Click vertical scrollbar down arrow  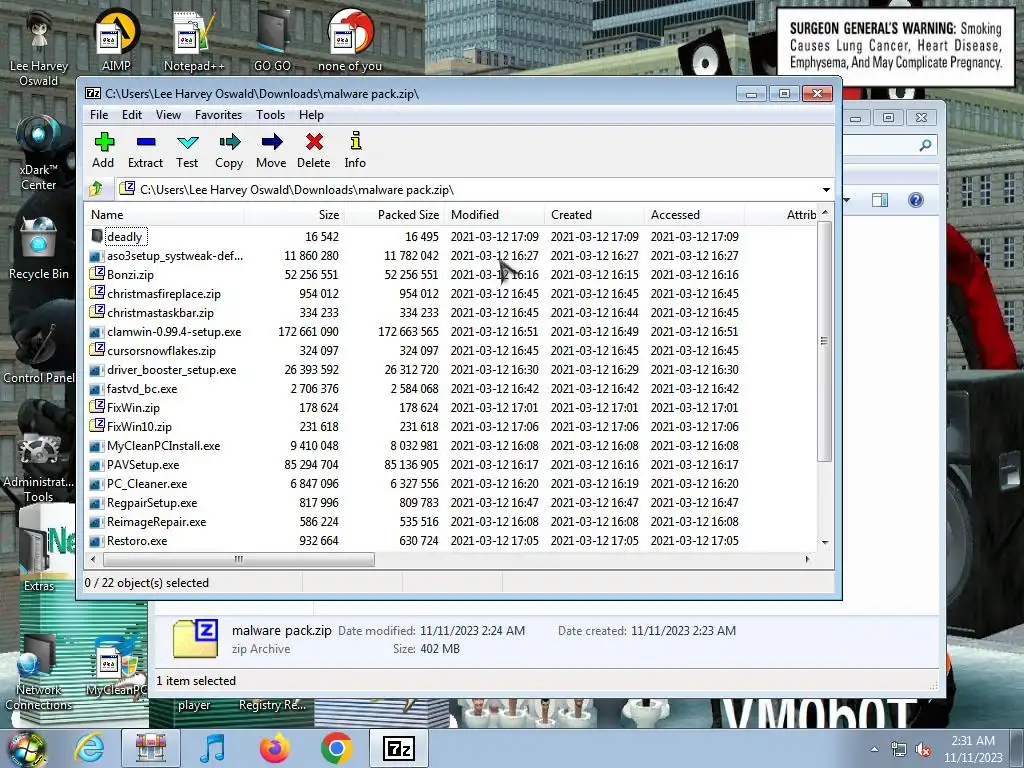[x=825, y=543]
